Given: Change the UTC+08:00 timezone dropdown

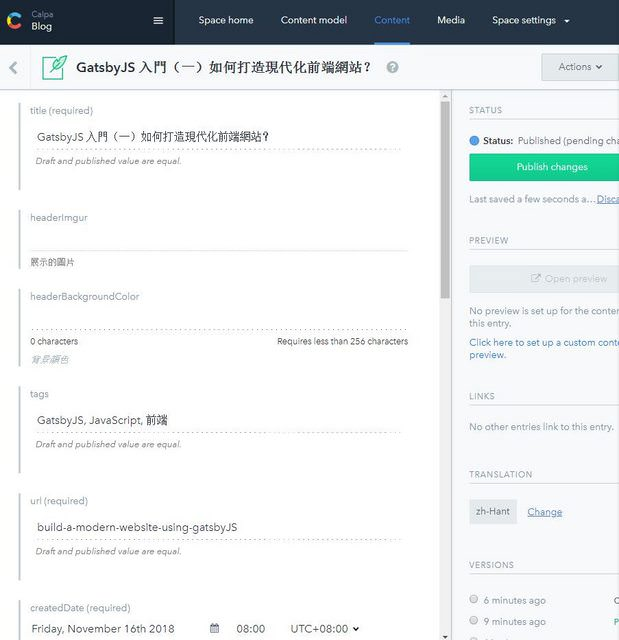Looking at the screenshot, I should (x=324, y=629).
